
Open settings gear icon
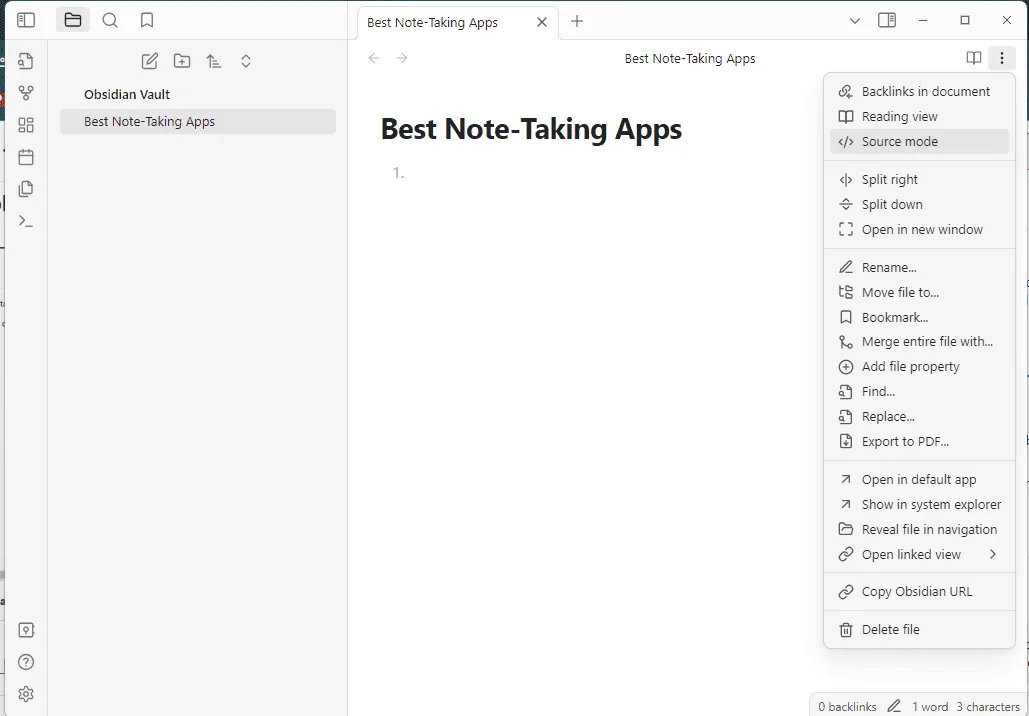coord(26,694)
